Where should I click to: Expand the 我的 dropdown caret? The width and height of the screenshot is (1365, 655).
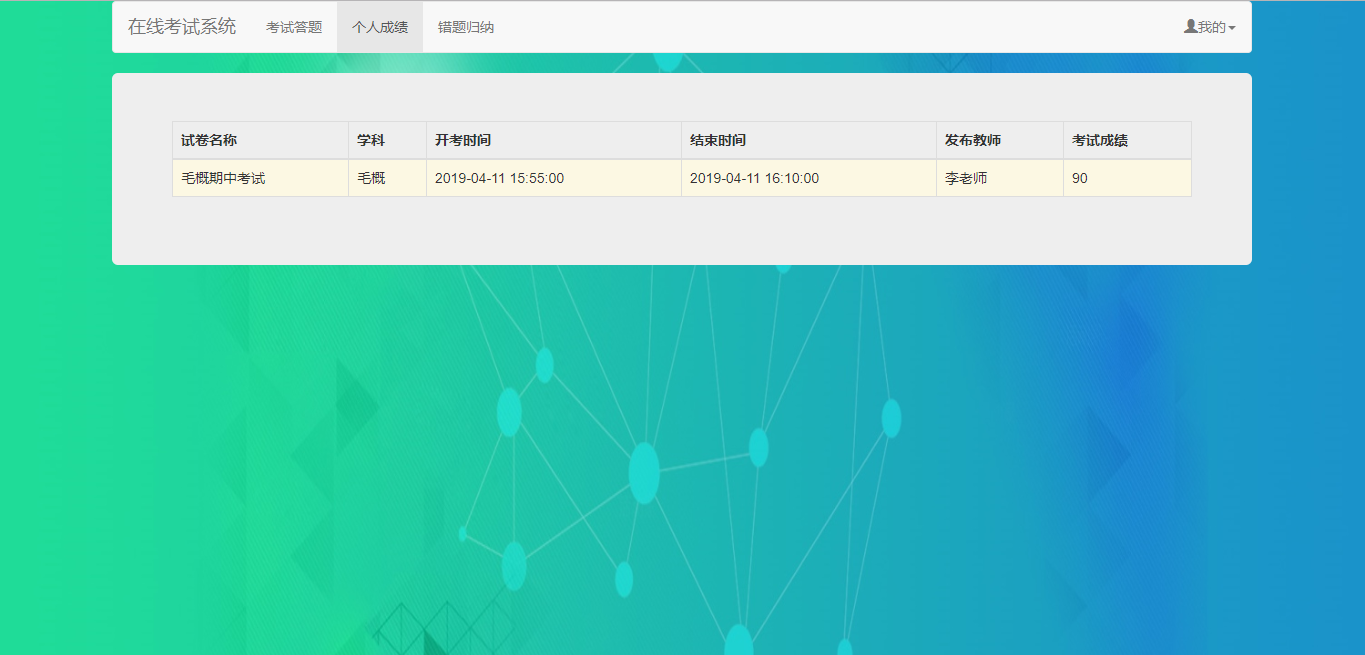(1232, 28)
